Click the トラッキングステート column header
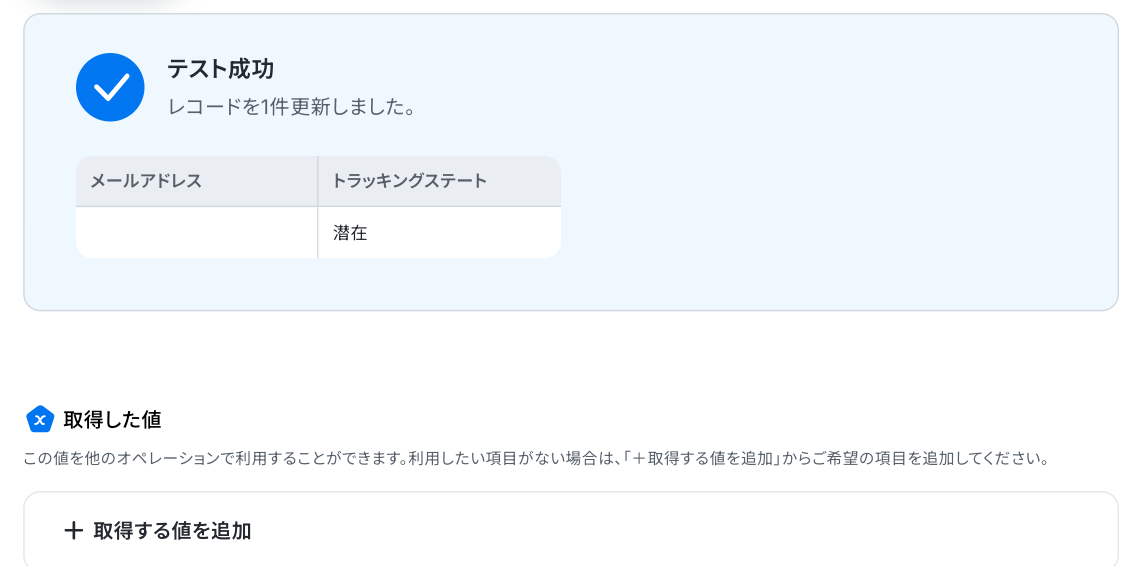The image size is (1138, 566). pos(409,181)
